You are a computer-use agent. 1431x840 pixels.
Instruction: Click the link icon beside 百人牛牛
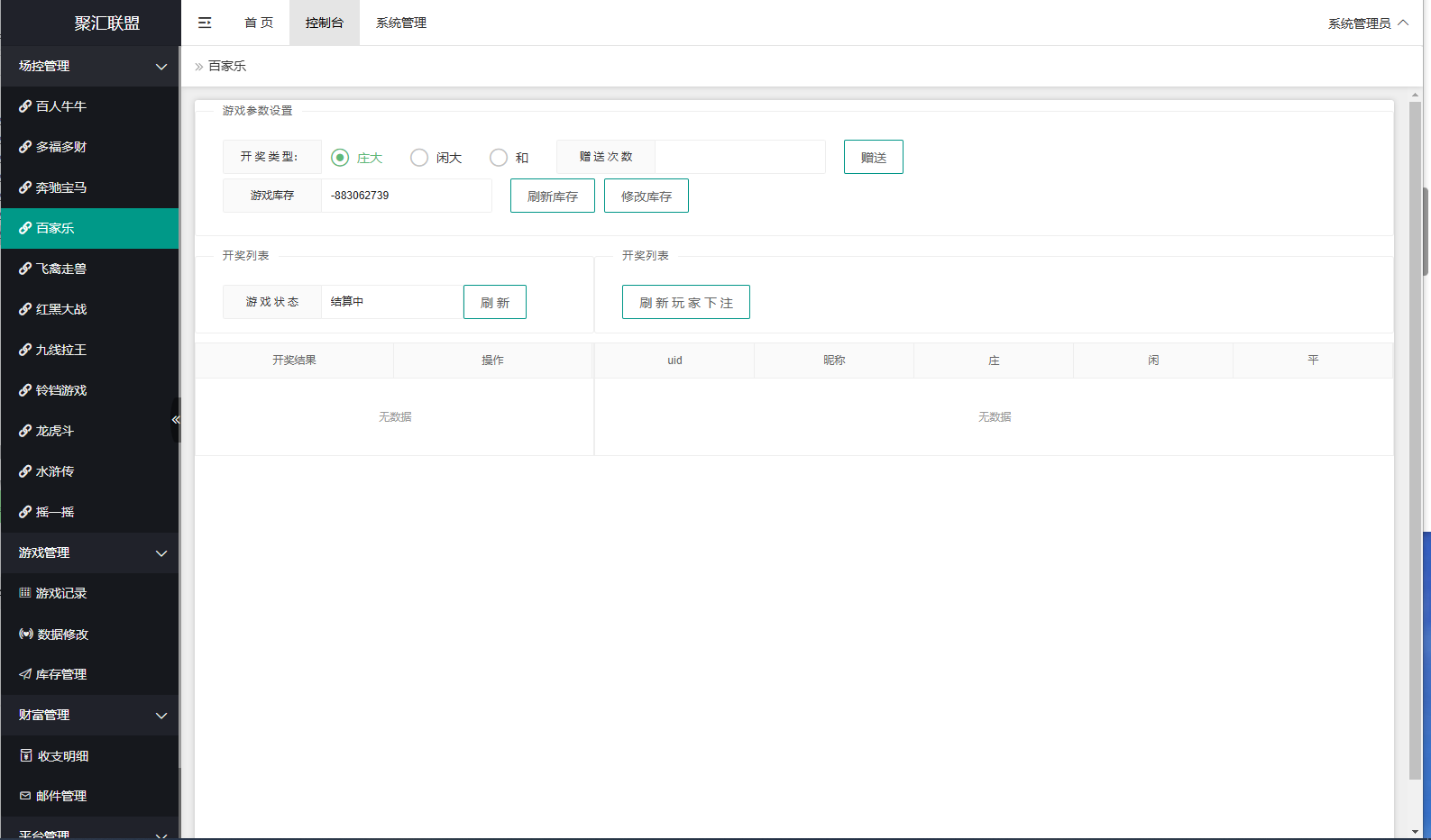click(x=25, y=106)
